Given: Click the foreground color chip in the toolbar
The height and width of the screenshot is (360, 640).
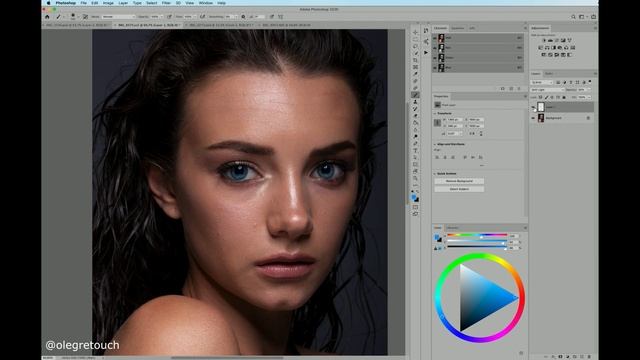Looking at the screenshot, I should point(414,197).
